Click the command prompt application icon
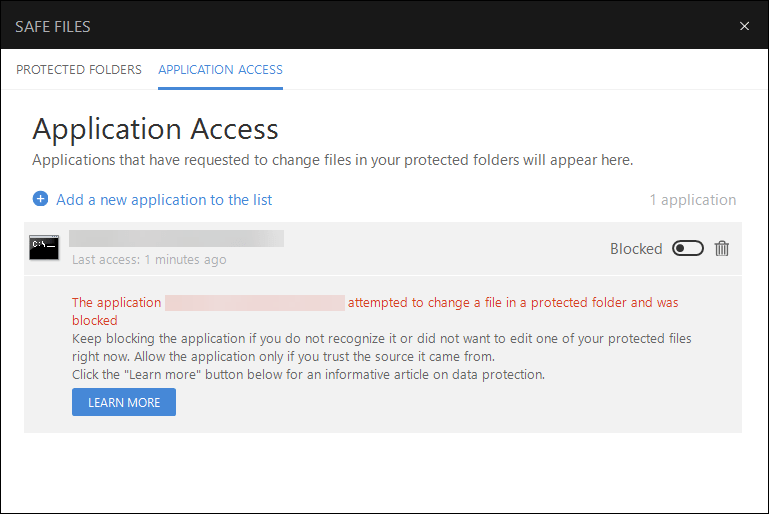This screenshot has width=769, height=514. pyautogui.click(x=44, y=248)
